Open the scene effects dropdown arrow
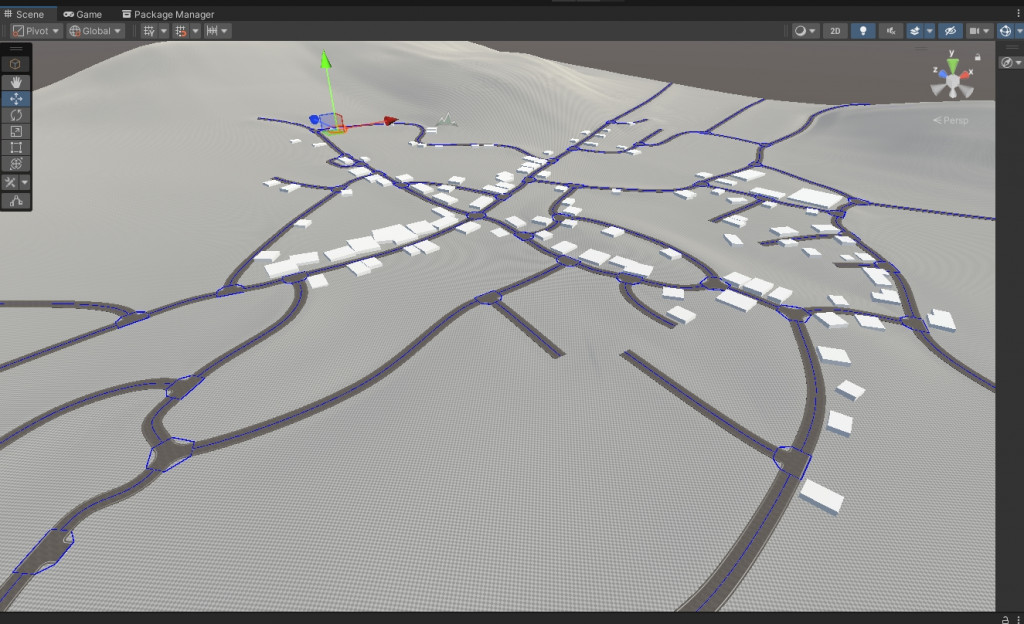This screenshot has height=624, width=1024. [x=929, y=31]
